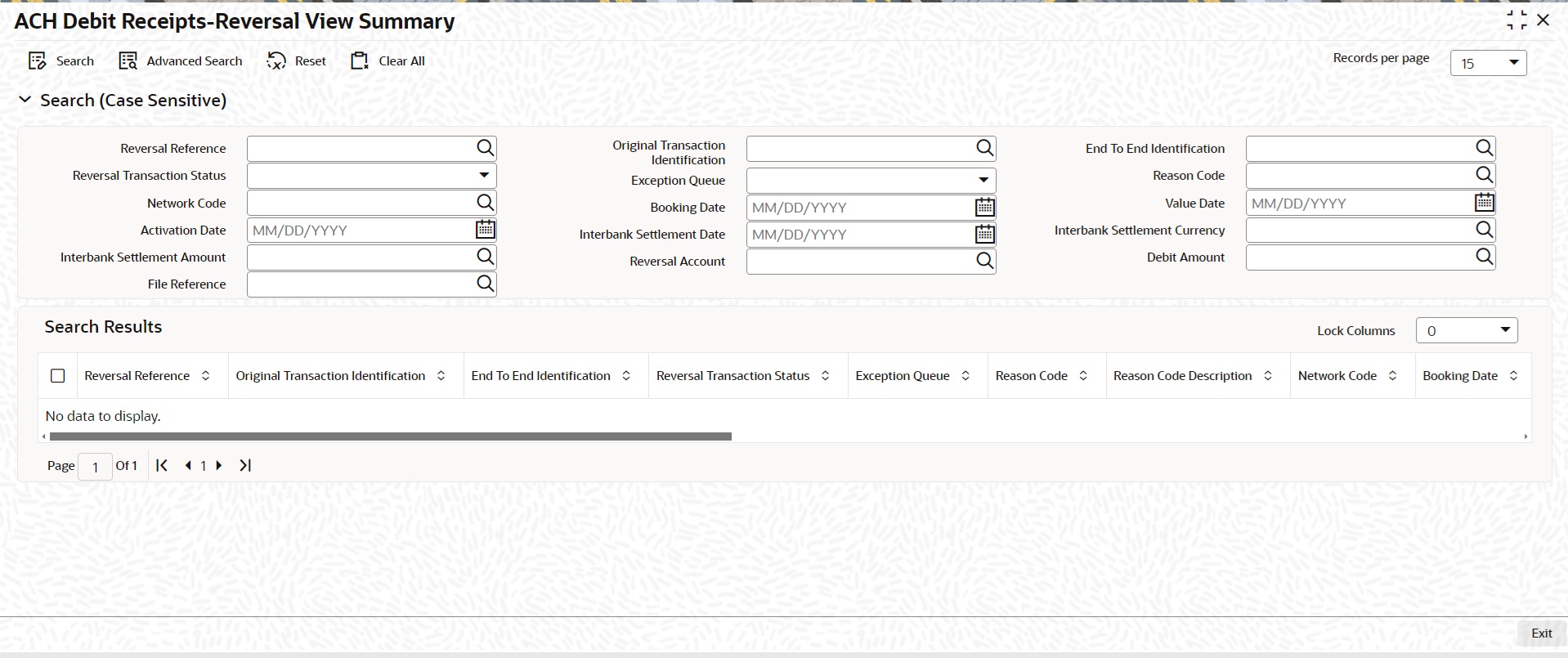Image resolution: width=1568 pixels, height=658 pixels.
Task: Open lookup for Original Transaction Identification
Action: tap(985, 148)
